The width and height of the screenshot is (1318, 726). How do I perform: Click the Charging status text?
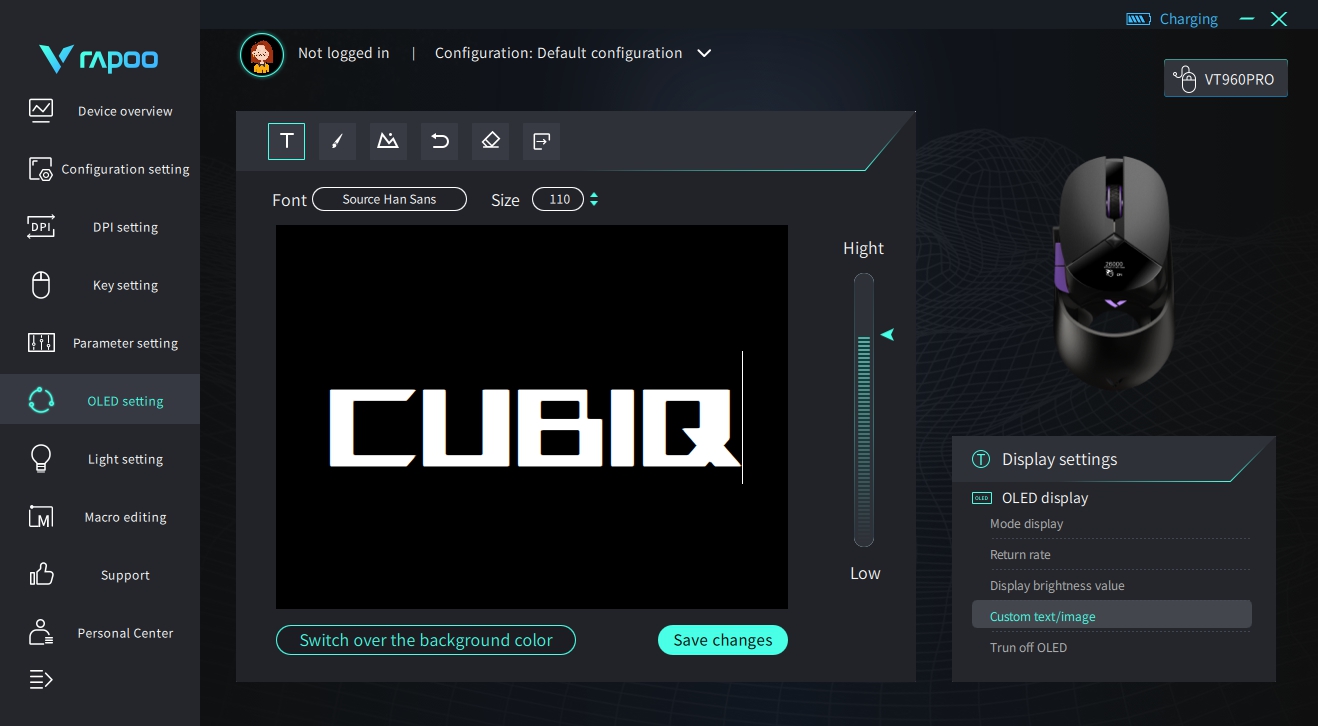click(x=1188, y=19)
